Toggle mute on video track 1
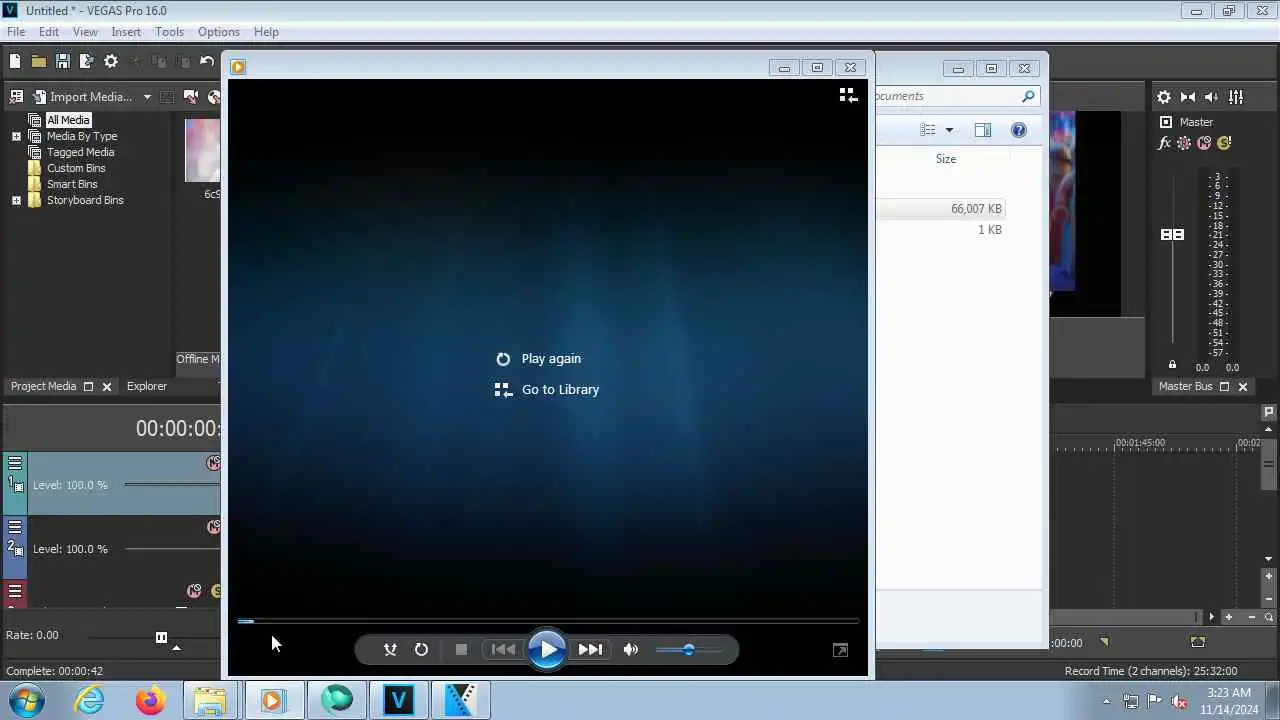This screenshot has height=720, width=1280. coord(213,463)
